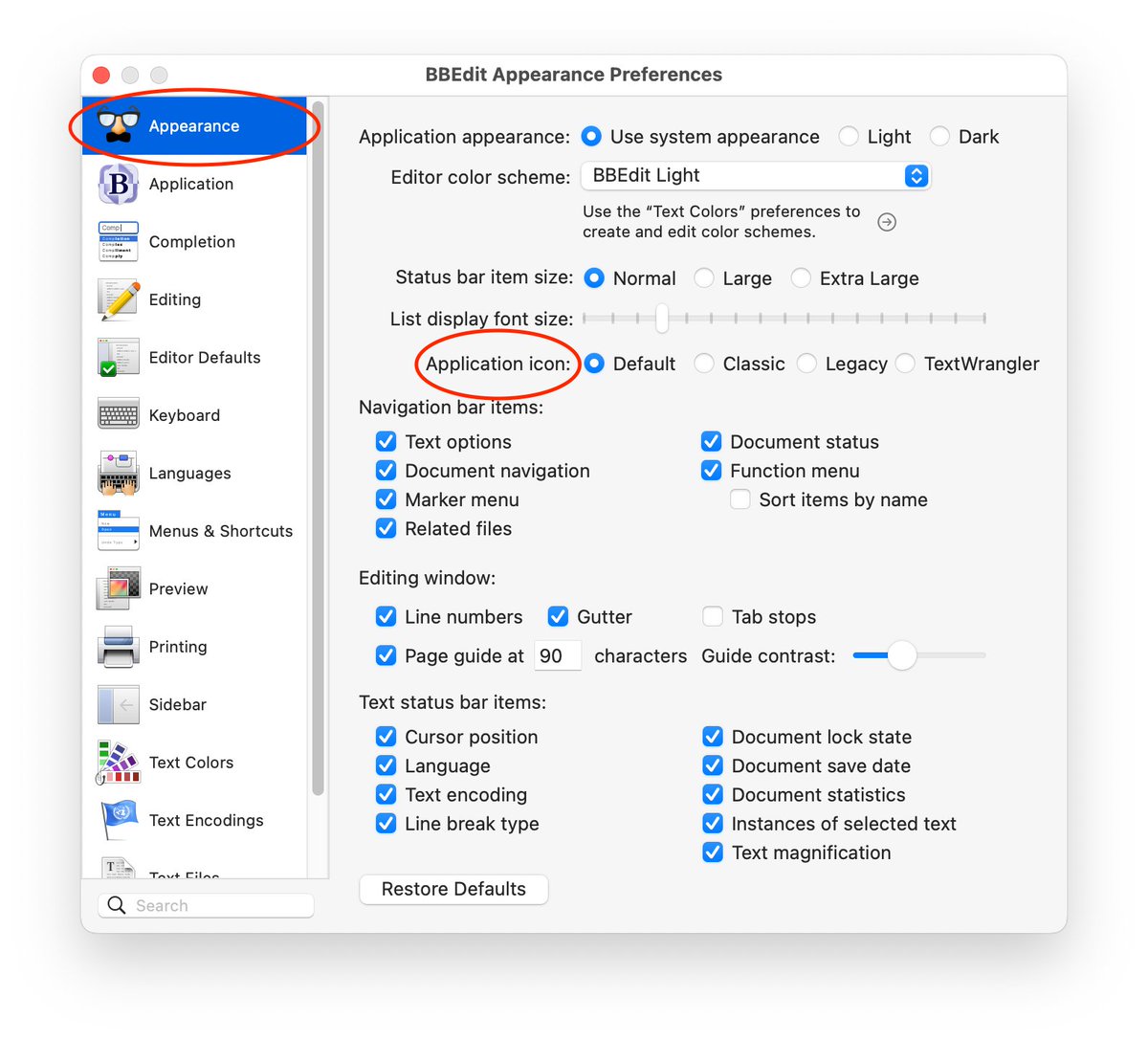
Task: Switch to the Editing pane
Action: 195,299
